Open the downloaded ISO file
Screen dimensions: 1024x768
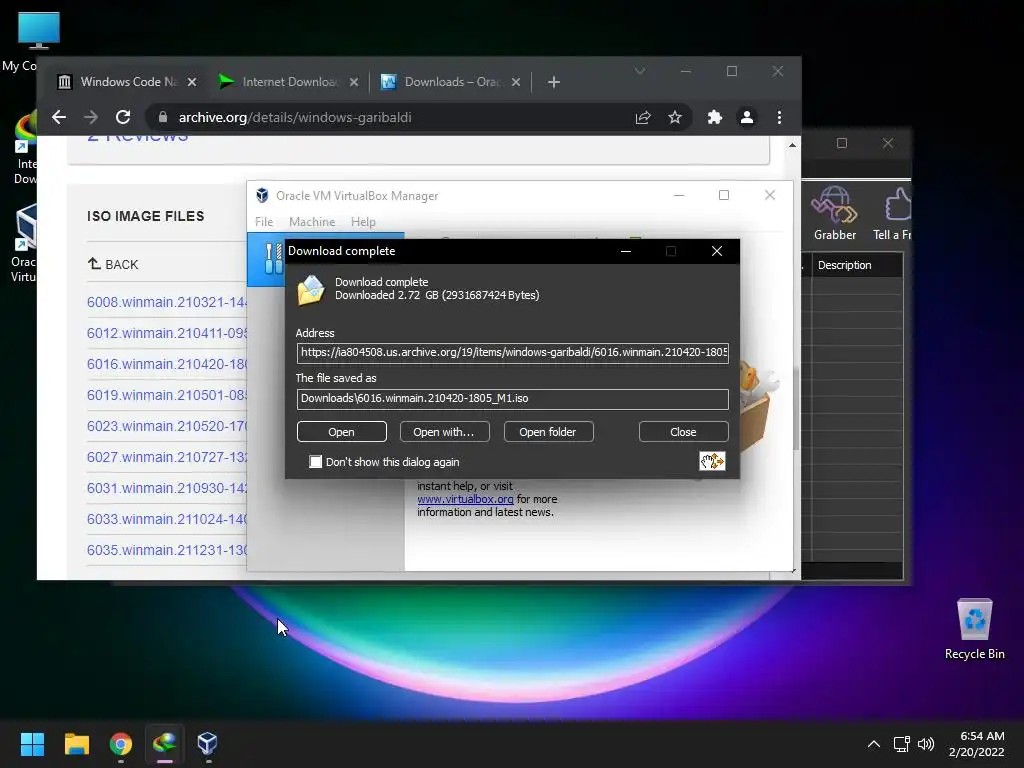[342, 432]
